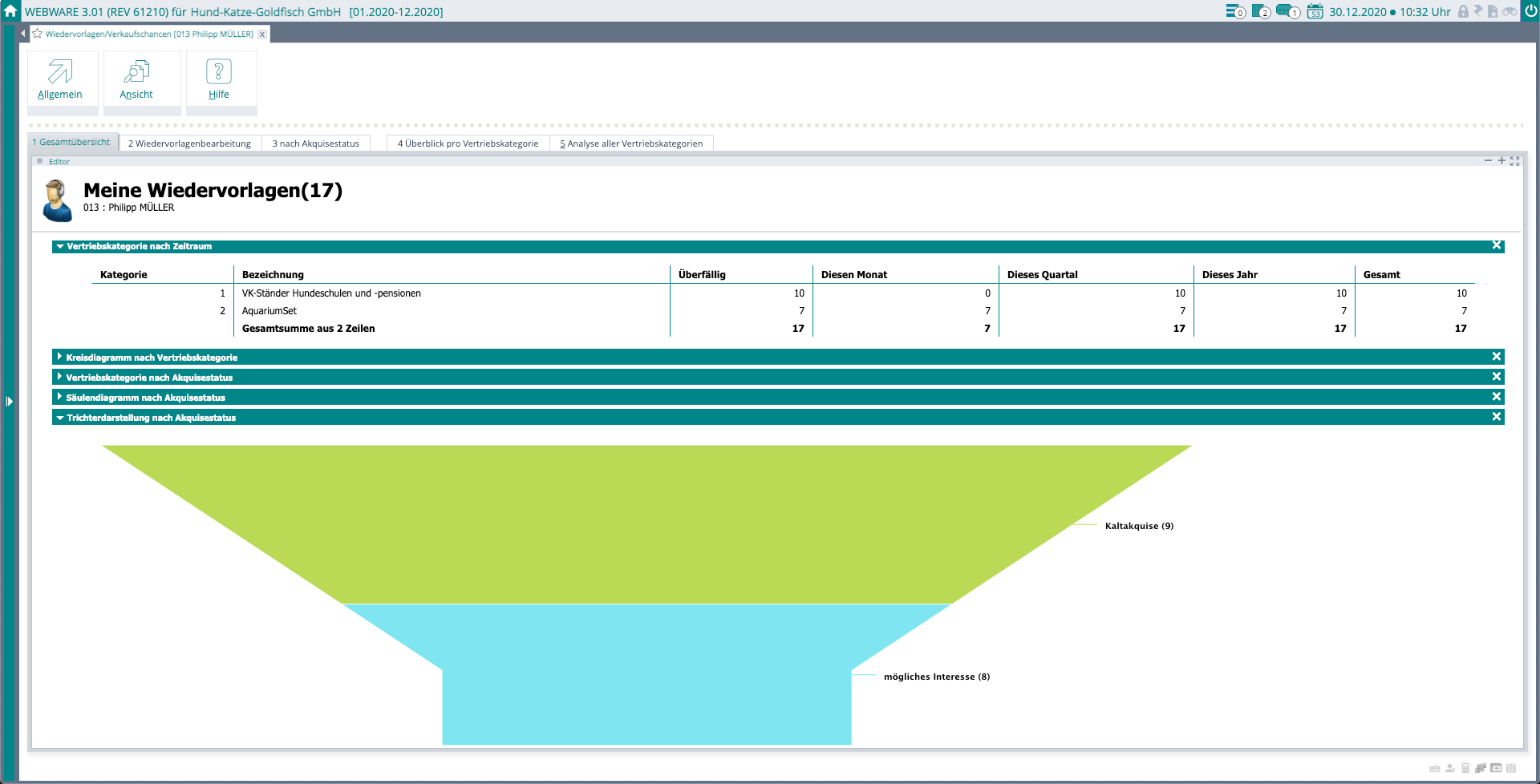1540x784 pixels.
Task: Open 5 Analyse aller Vertriebskategorien tab
Action: click(631, 143)
